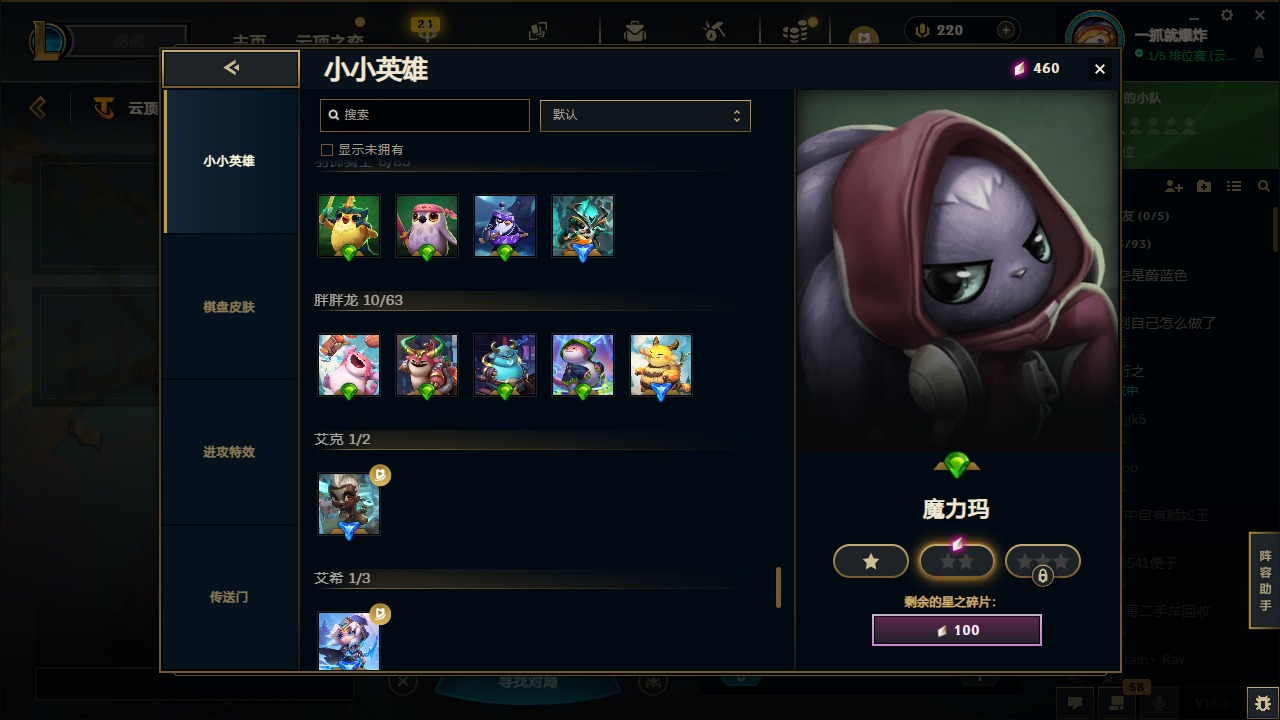Viewport: 1280px width, 720px height.
Task: Click the star shard icon showing 460
Action: point(1020,68)
